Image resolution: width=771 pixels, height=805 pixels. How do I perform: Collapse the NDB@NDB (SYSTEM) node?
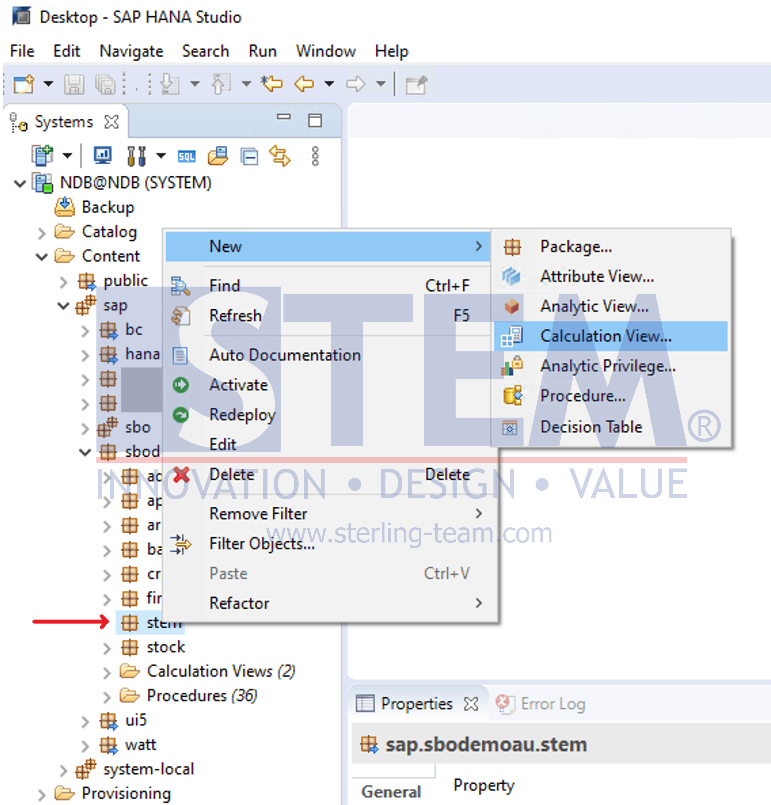(20, 183)
